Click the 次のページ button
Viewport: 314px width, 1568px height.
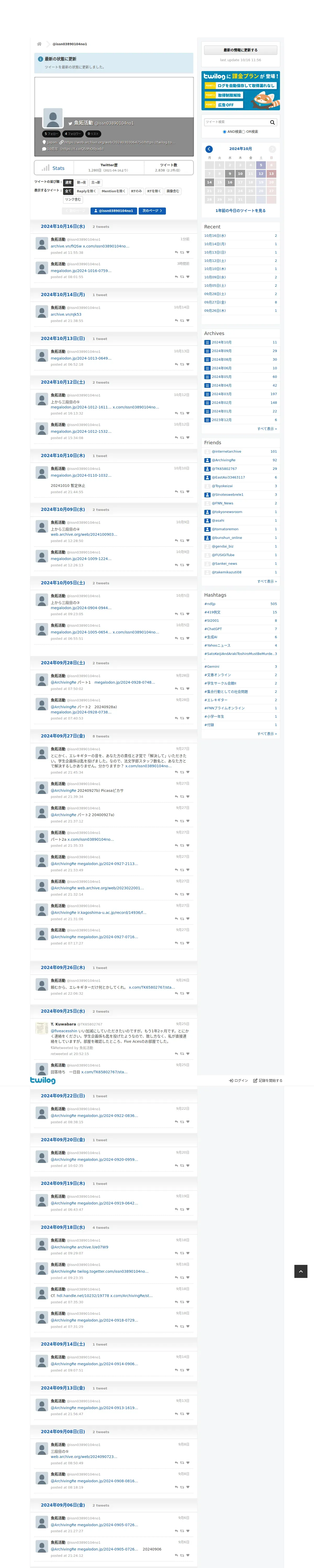[153, 211]
